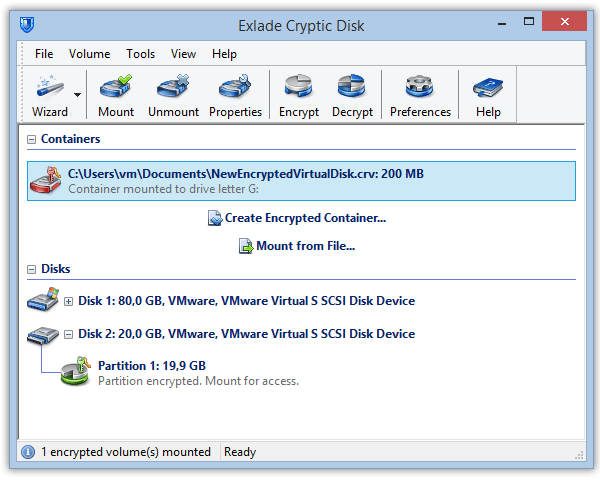Click the window resize grip
Screen dimensions: 600x480
click(x=579, y=455)
